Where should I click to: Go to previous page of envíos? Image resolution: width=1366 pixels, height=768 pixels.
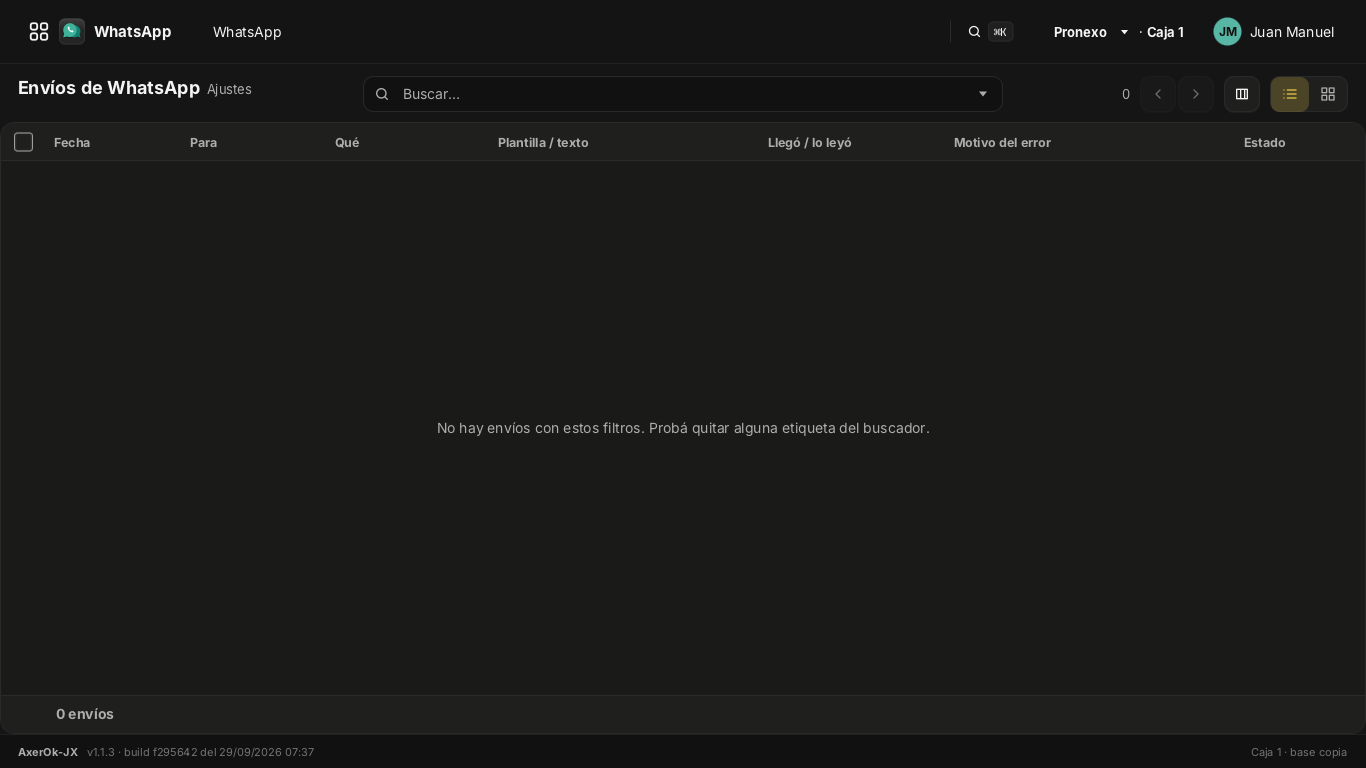pyautogui.click(x=1158, y=94)
